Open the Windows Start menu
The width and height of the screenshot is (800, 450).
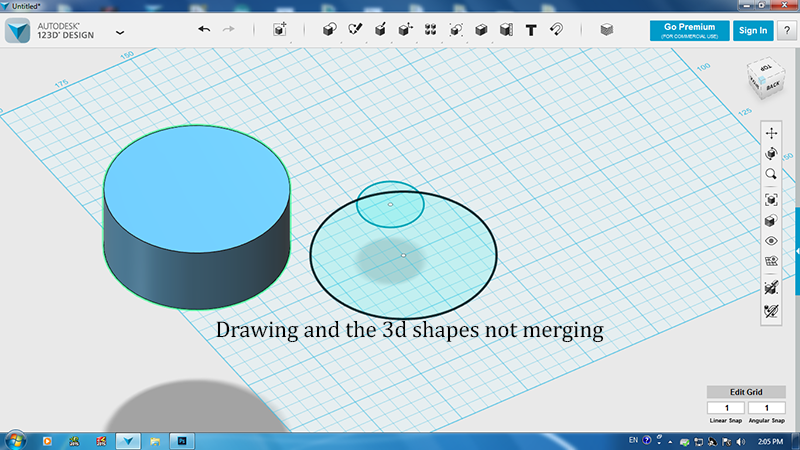click(15, 440)
